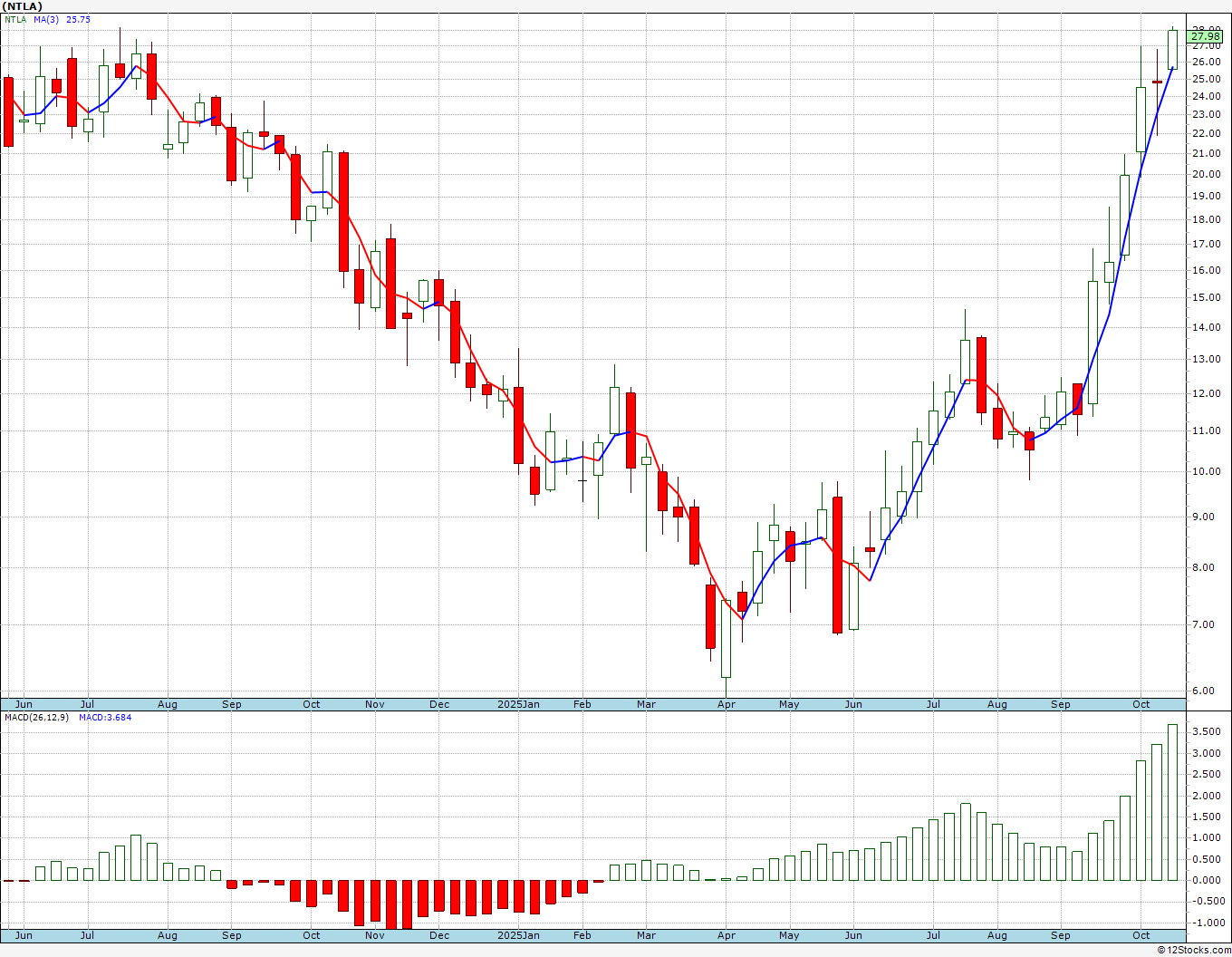Click the tallest, most recent MACD histogram bar

point(1173,802)
